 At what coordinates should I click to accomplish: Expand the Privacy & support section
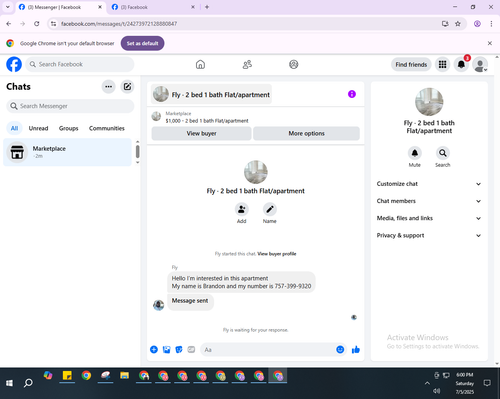click(x=429, y=235)
